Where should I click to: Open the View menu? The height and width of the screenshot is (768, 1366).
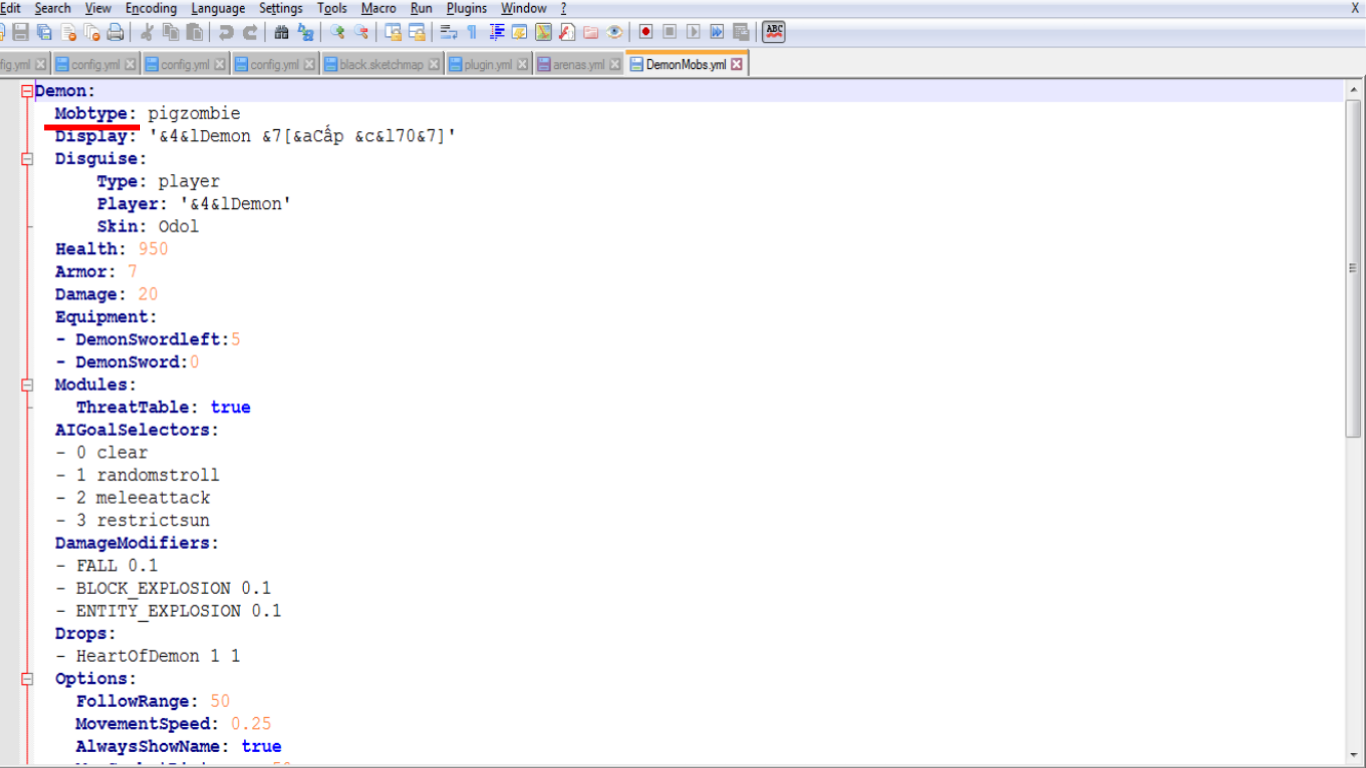[x=98, y=8]
